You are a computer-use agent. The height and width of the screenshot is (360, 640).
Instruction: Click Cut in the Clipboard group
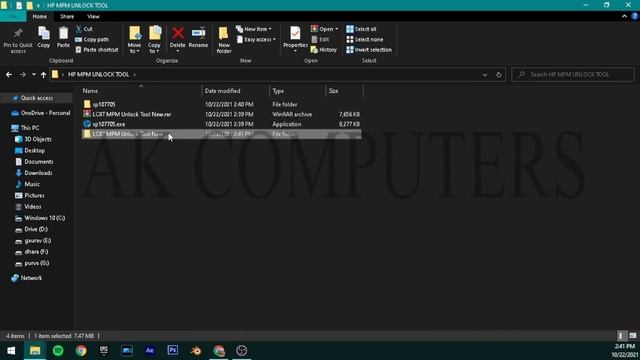click(x=84, y=29)
